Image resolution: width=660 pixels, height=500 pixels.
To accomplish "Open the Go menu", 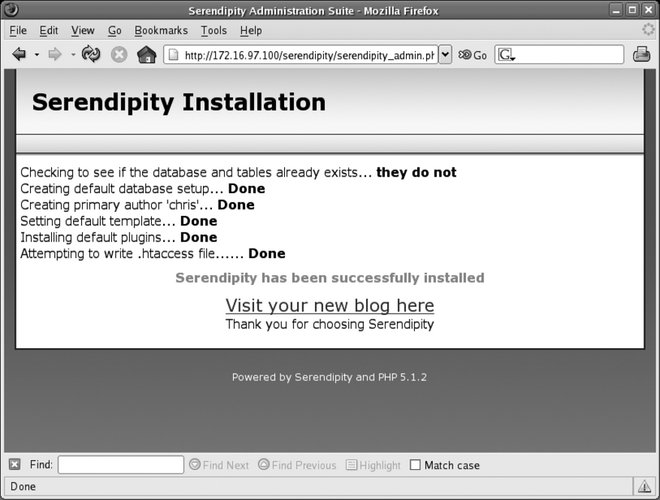I will [114, 31].
